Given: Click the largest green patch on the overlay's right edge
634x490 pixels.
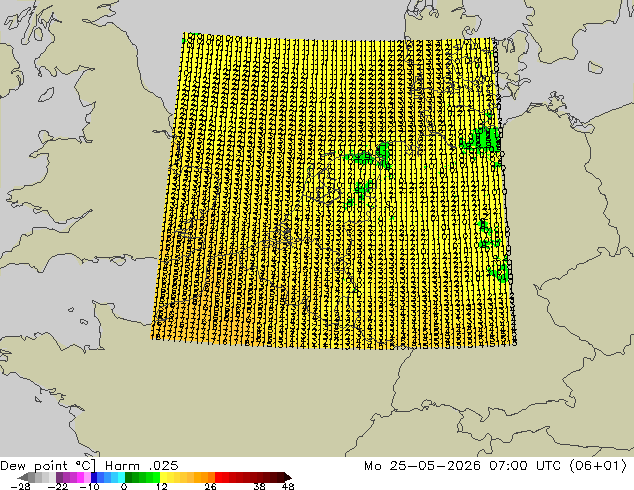Looking at the screenshot, I should coord(482,140).
